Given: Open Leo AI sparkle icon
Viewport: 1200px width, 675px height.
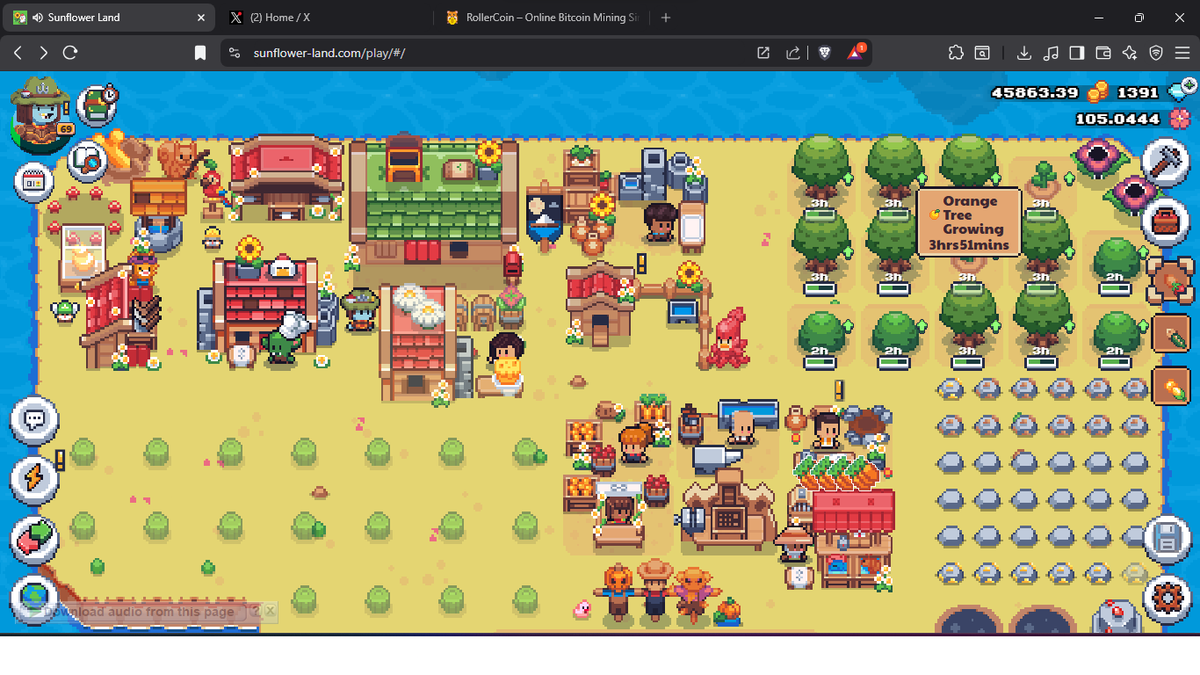Looking at the screenshot, I should click(1130, 52).
